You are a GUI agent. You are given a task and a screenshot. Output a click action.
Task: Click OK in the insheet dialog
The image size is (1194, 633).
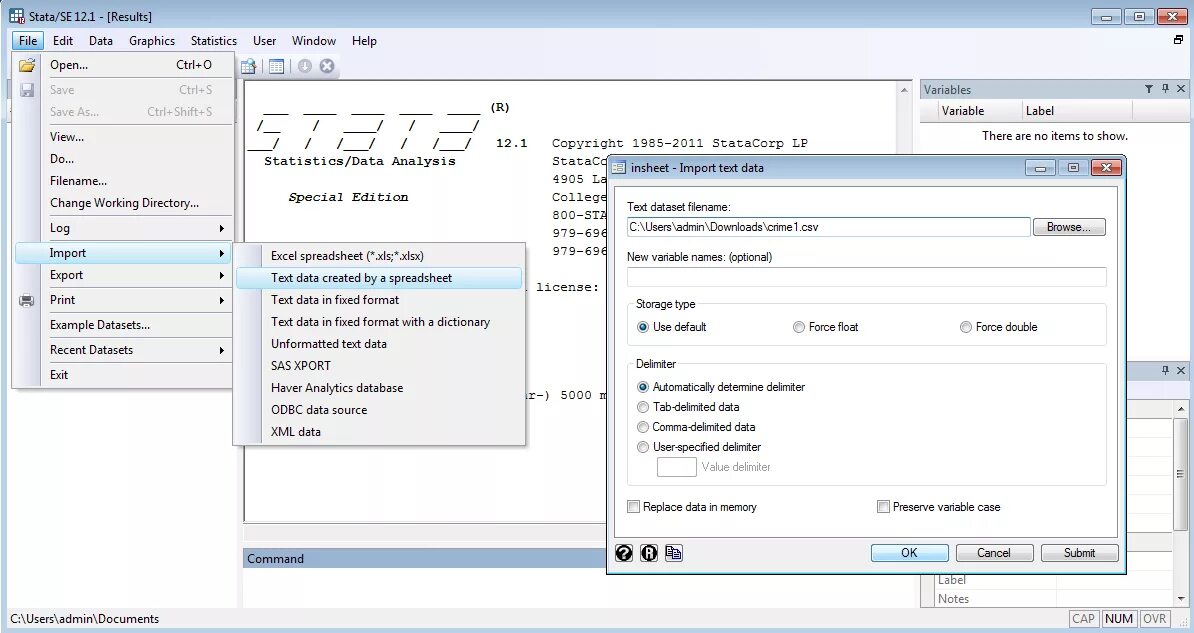coord(909,553)
